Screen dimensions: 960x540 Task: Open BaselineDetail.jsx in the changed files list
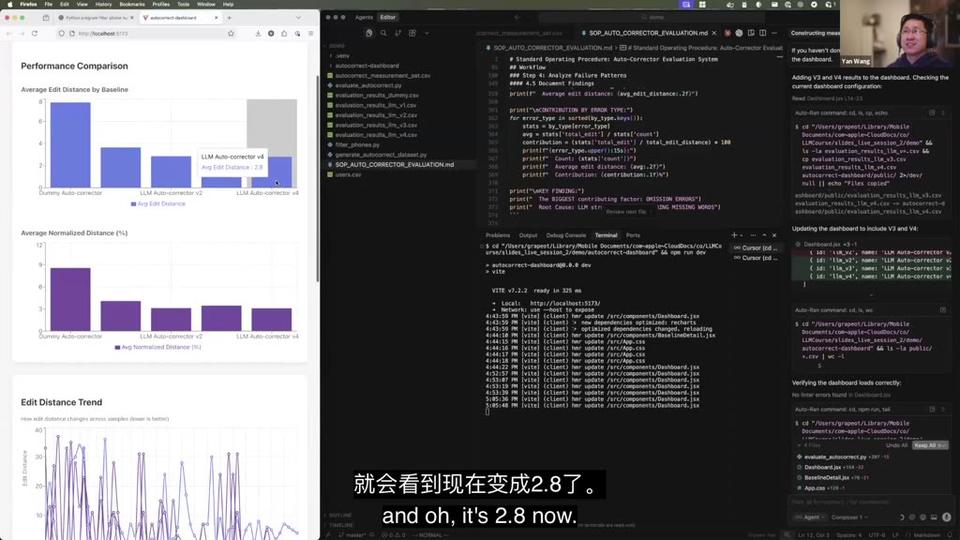coord(826,478)
